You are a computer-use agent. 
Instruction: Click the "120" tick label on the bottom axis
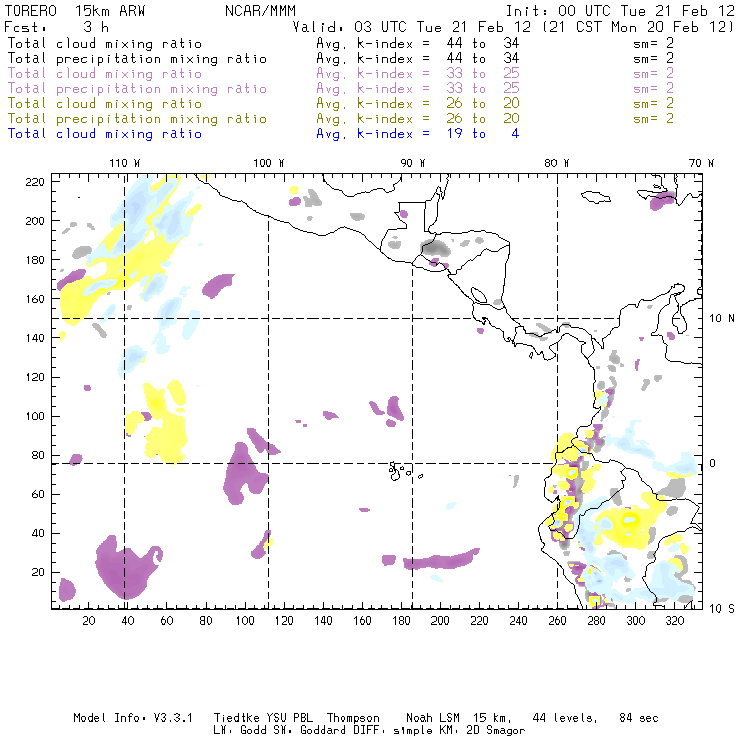tap(284, 621)
